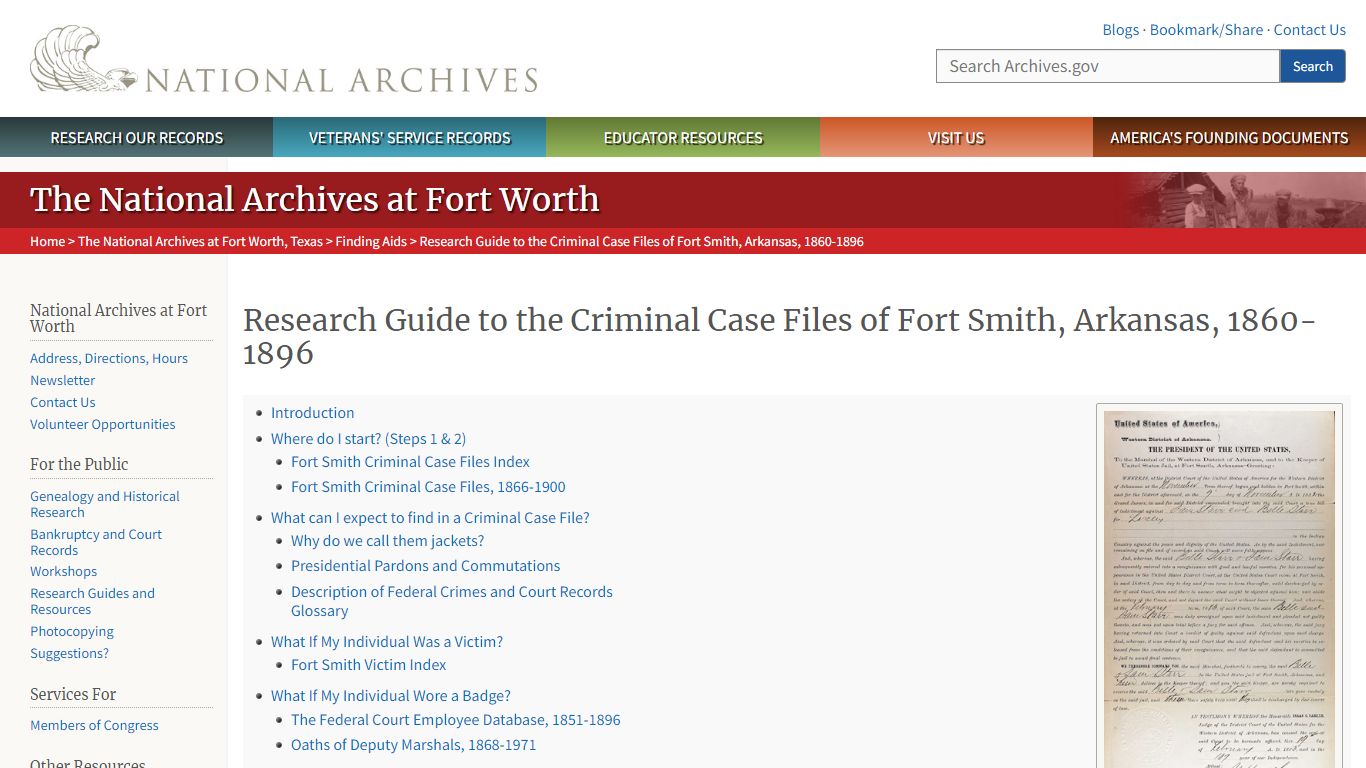Click The National Archives at Fort Worth banner title
This screenshot has height=768, width=1366.
[x=314, y=199]
